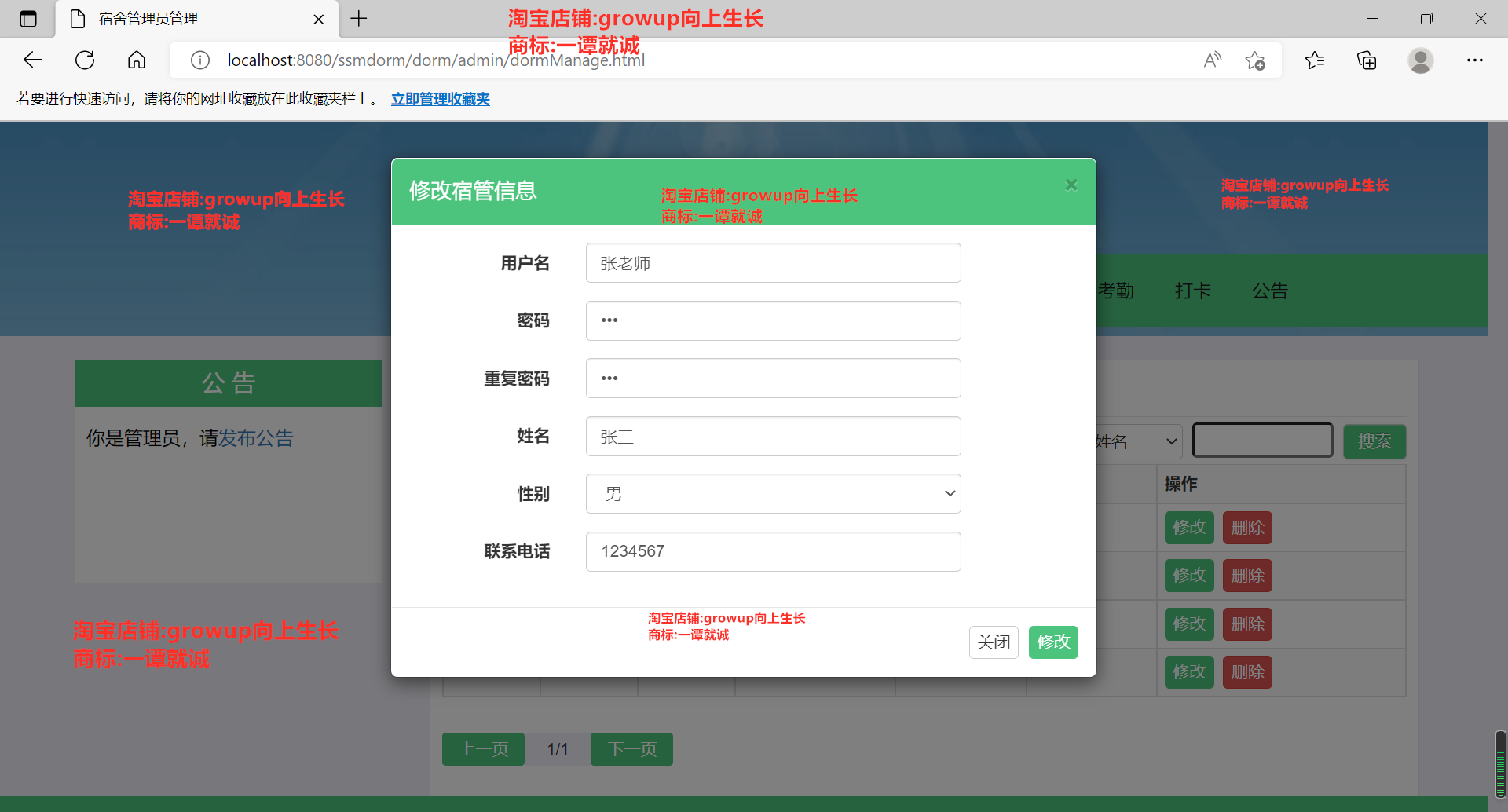Go to the 下一页 next page
Screen dimensions: 1508x812
[631, 749]
